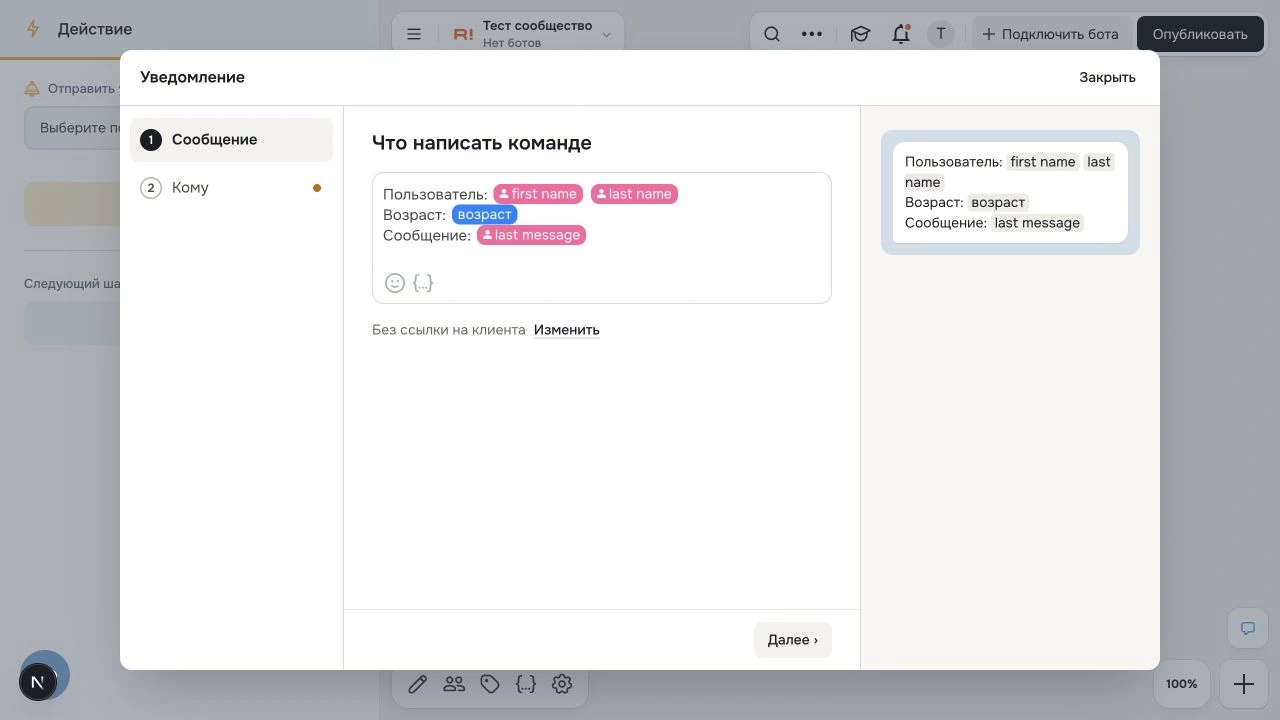Select the возраст variable chip
Image resolution: width=1280 pixels, height=720 pixels.
[x=485, y=215]
